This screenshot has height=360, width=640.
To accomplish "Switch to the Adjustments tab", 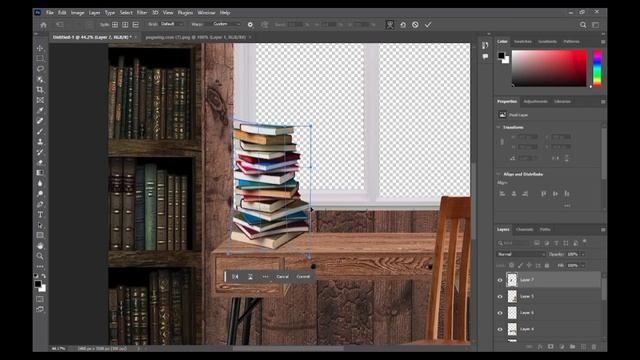I will [535, 101].
